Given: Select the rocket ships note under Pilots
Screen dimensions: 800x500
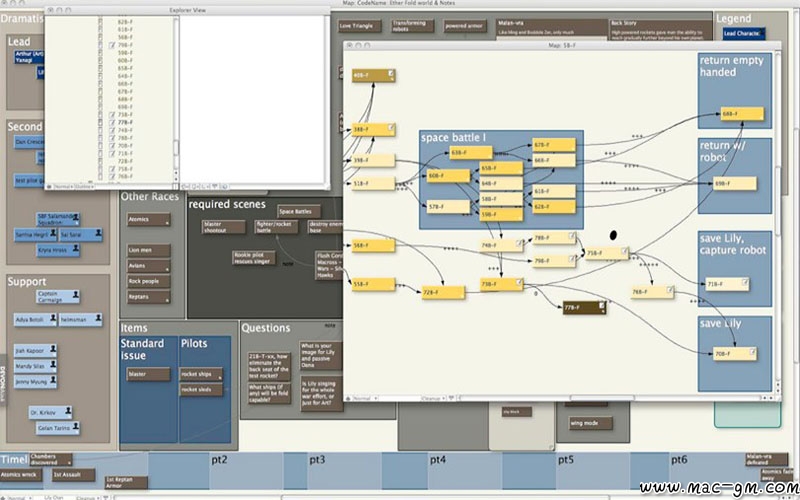Looking at the screenshot, I should pyautogui.click(x=201, y=374).
